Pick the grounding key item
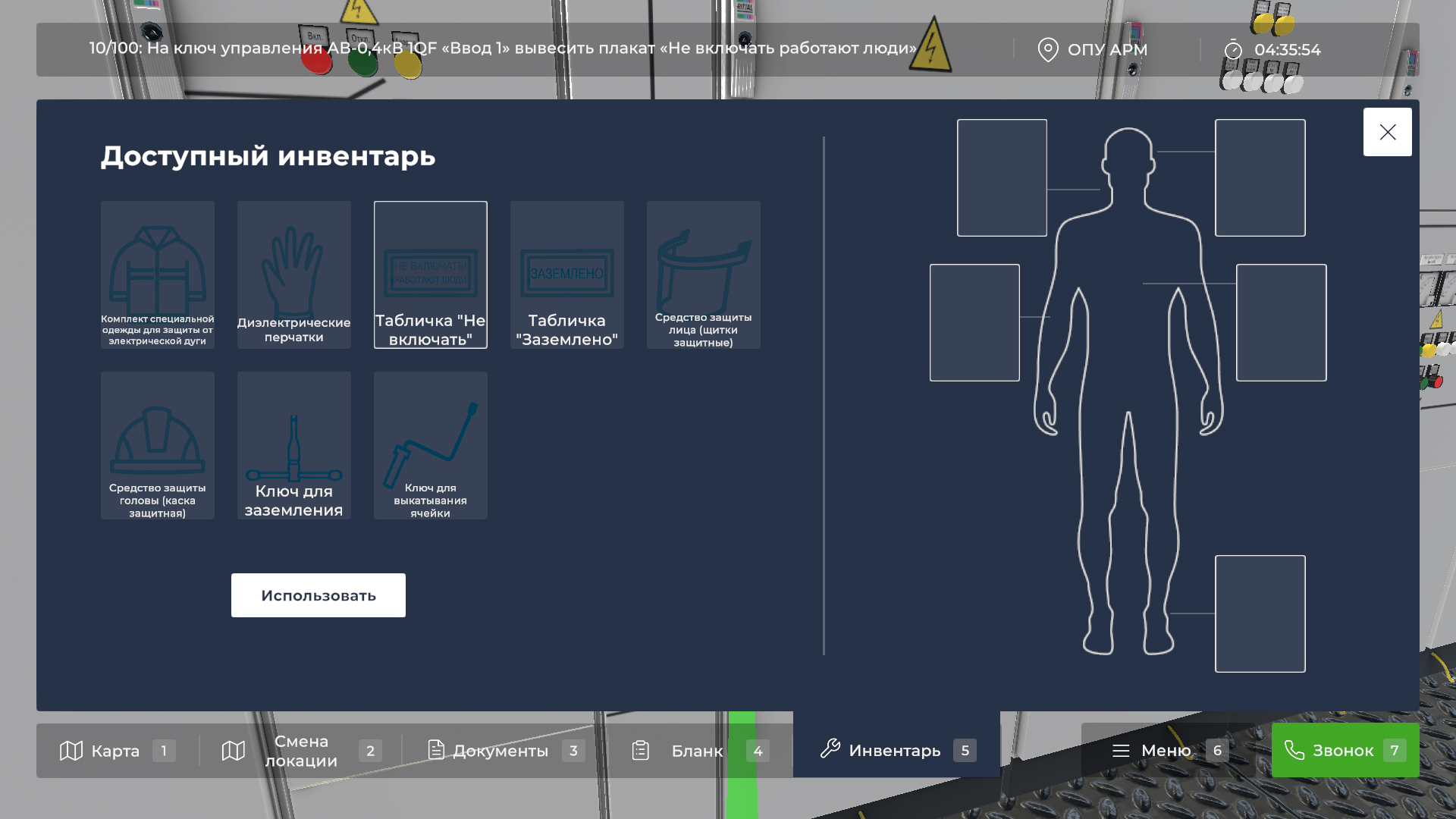Viewport: 1456px width, 819px height. click(x=293, y=445)
